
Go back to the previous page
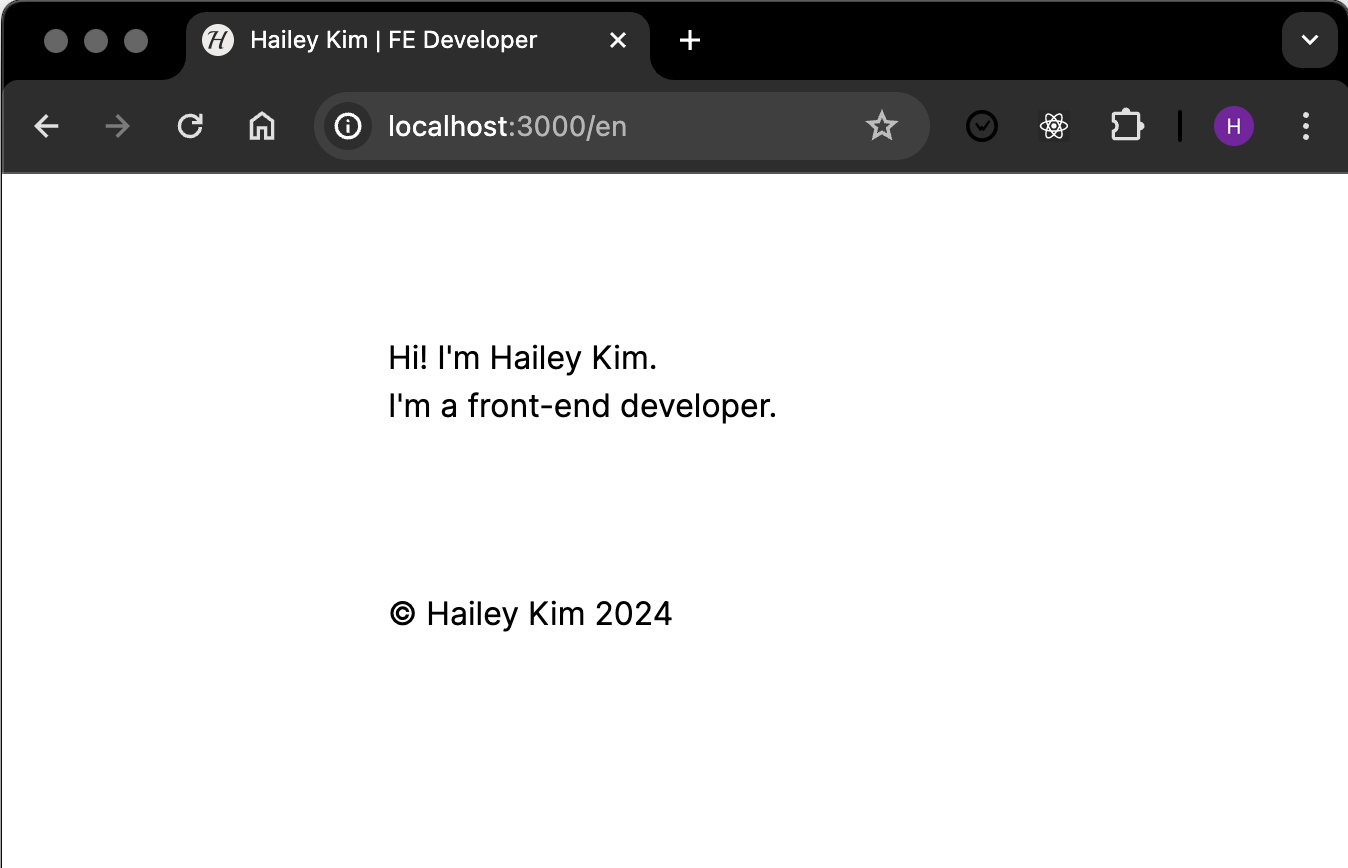pyautogui.click(x=47, y=126)
